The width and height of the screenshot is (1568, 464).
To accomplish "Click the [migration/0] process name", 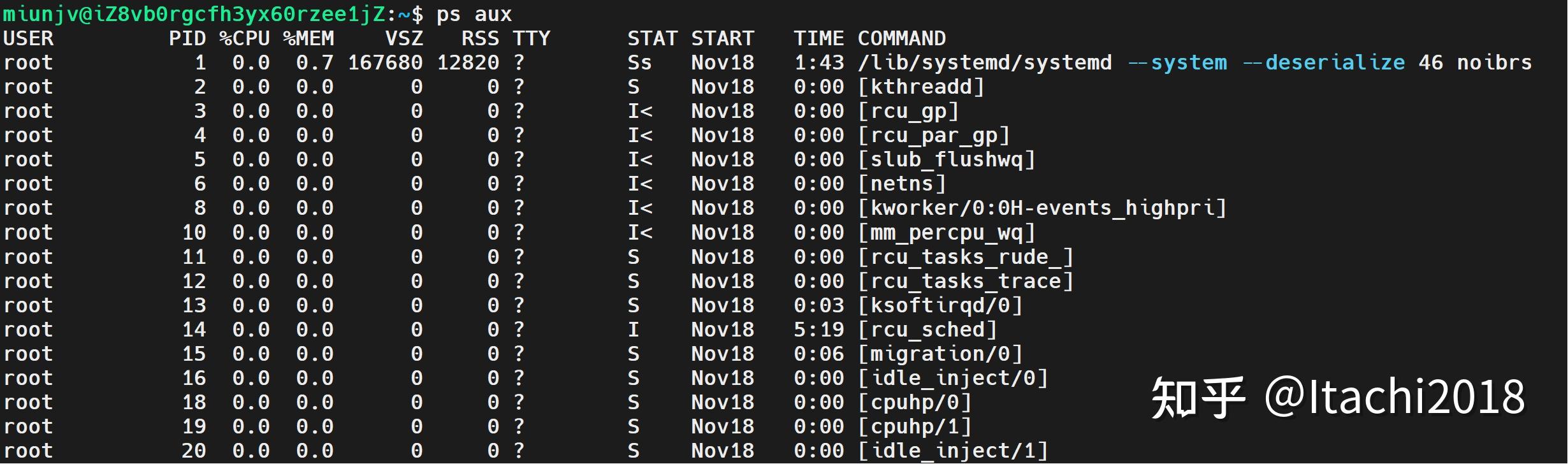I will coord(940,354).
